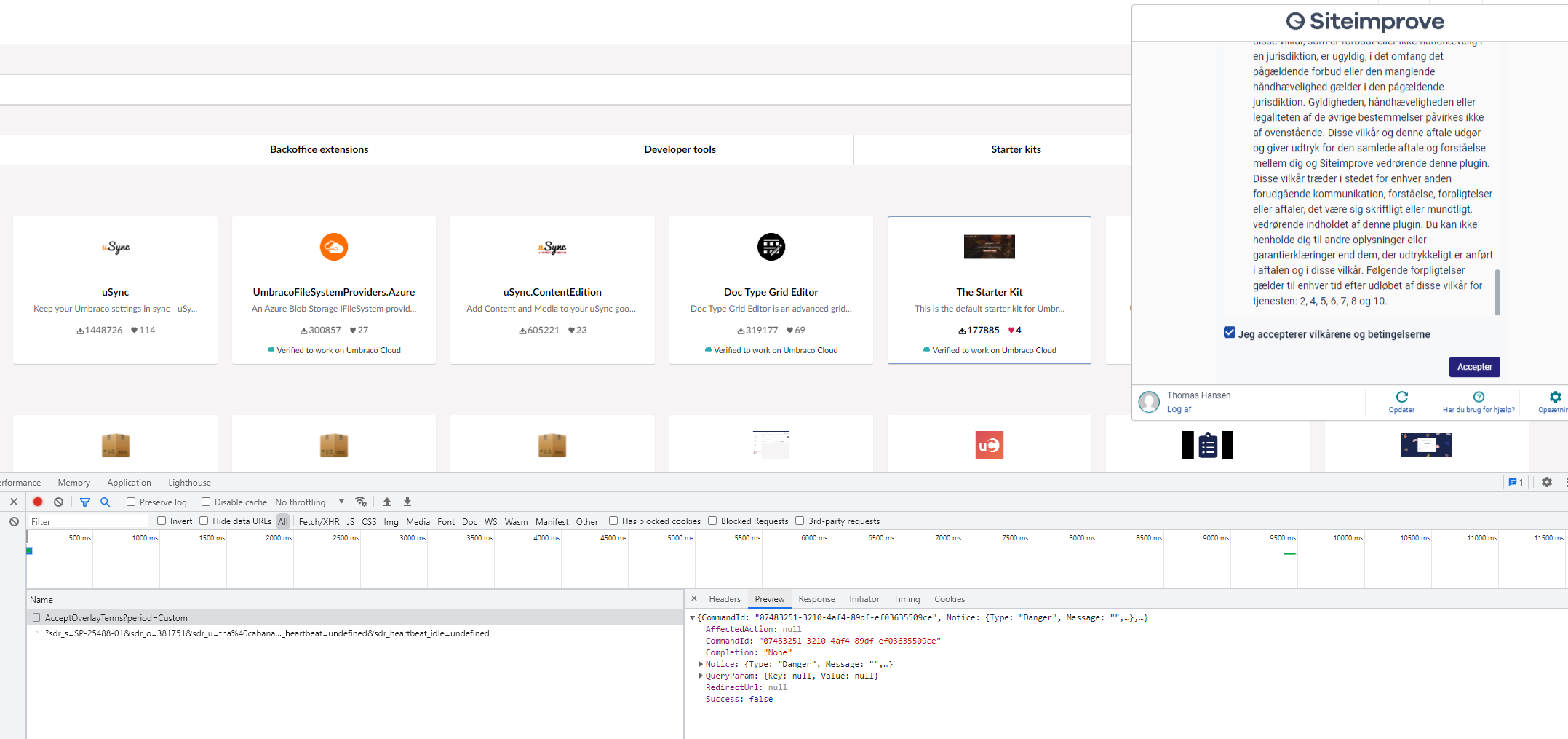Screen dimensions: 1568x739
Task: Open the network conditions Wi-Fi icon
Action: (x=360, y=502)
